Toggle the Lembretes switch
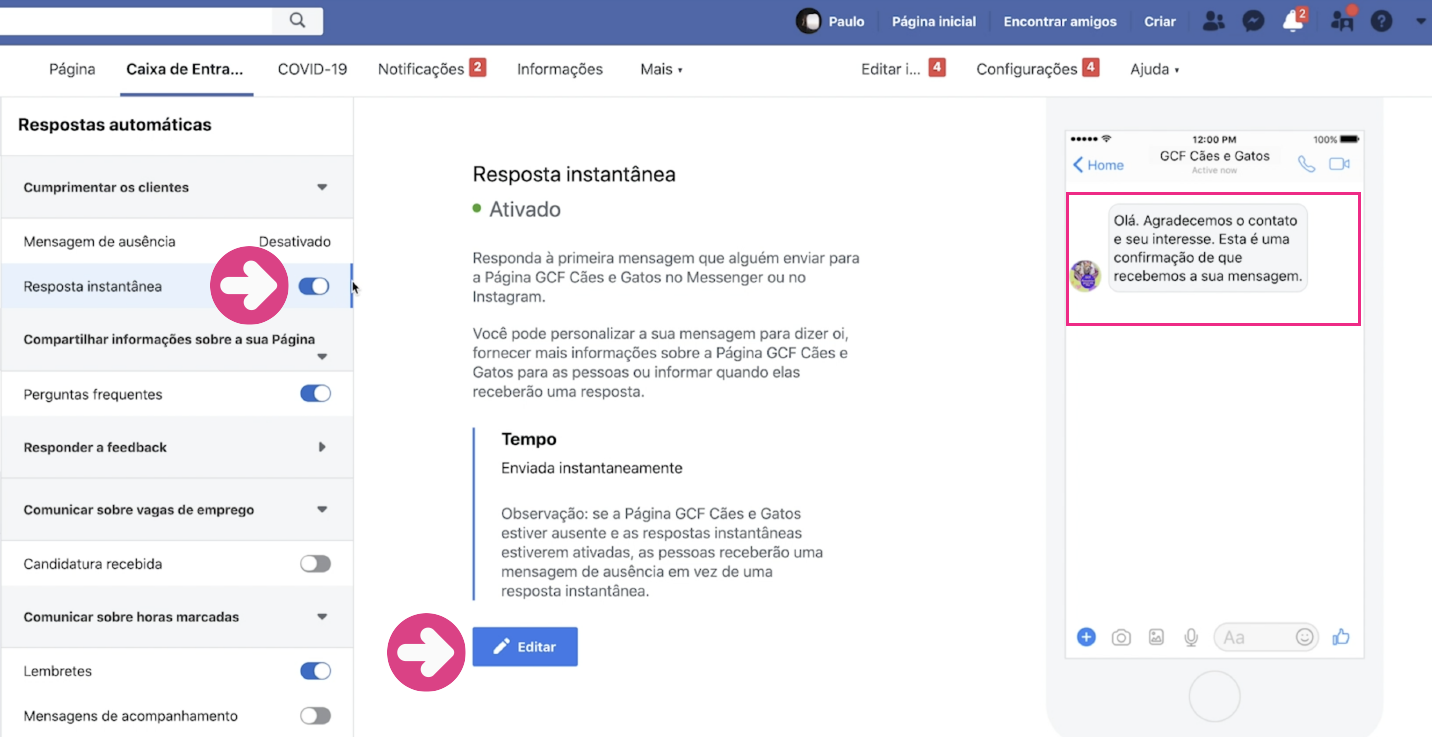 315,671
